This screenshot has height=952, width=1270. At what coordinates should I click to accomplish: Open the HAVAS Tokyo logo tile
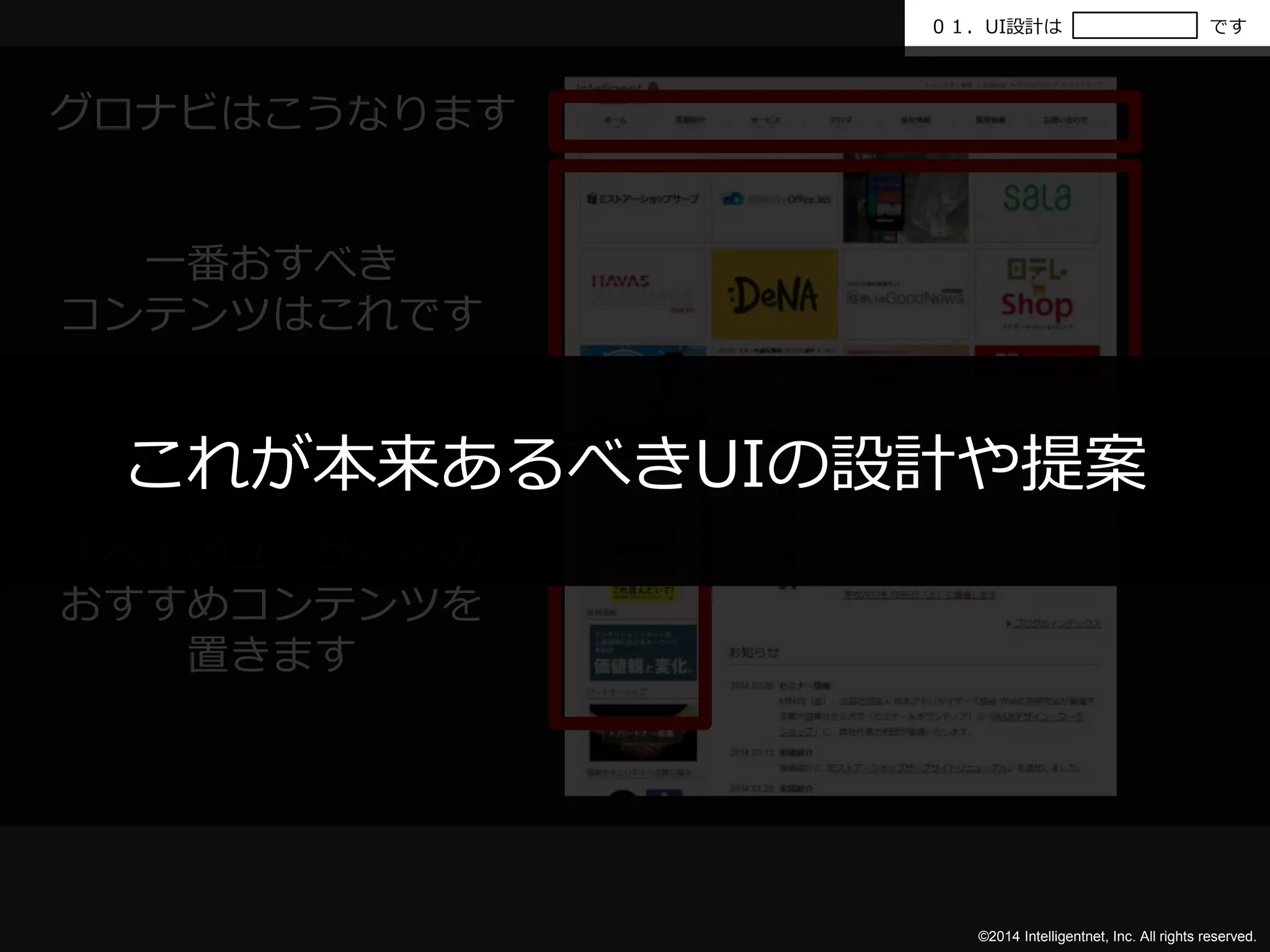[x=643, y=294]
